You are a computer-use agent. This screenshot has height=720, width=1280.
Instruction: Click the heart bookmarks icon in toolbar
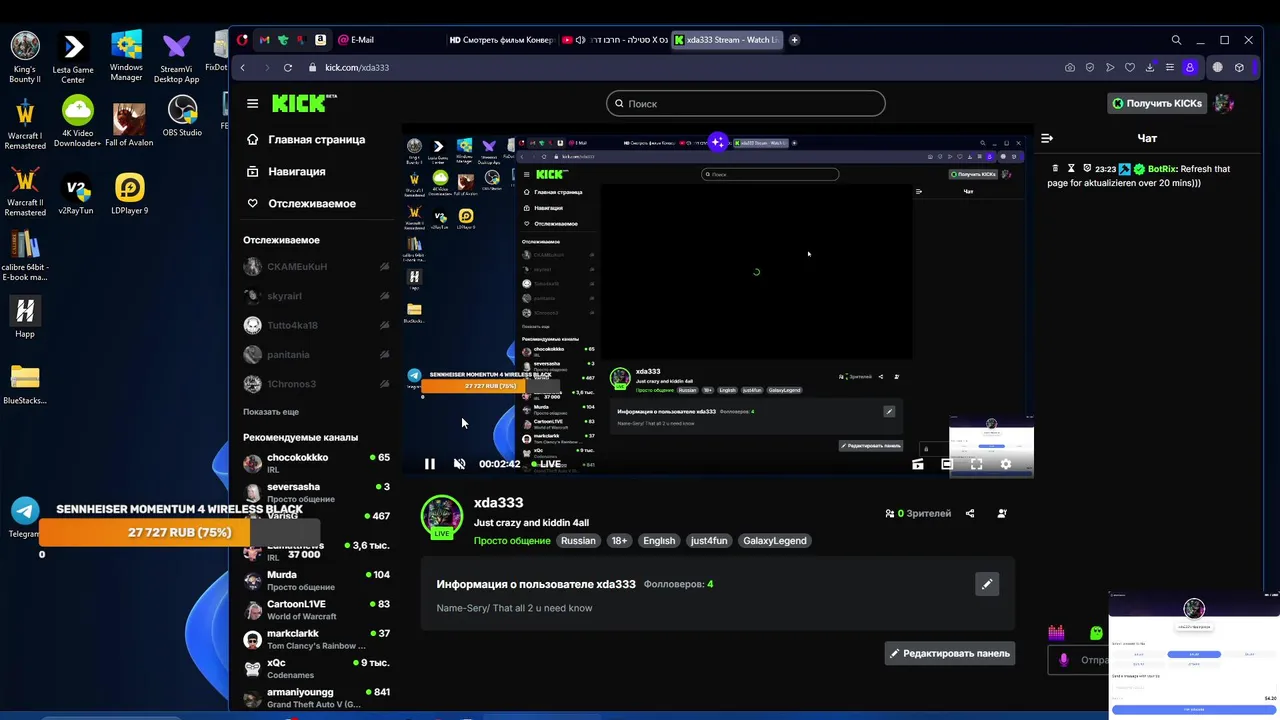[1130, 67]
